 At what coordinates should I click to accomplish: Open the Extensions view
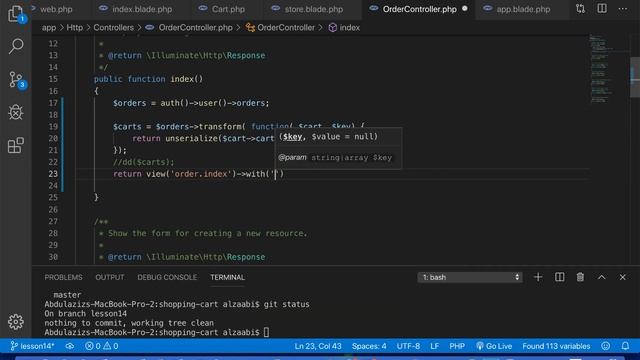(x=16, y=145)
